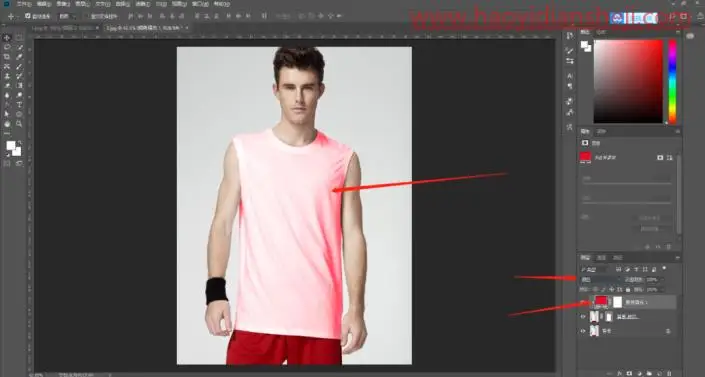Select the Zoom magnifier tool
This screenshot has height=377, width=705.
19,124
